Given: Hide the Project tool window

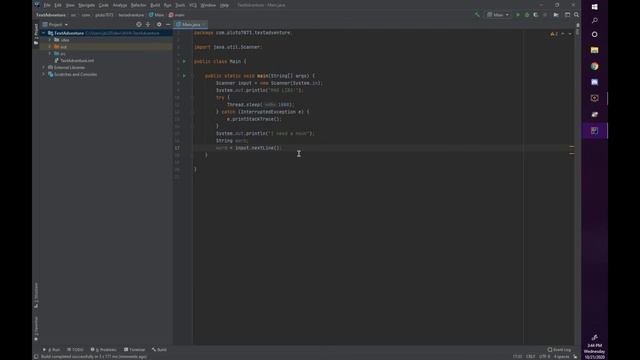Looking at the screenshot, I should click(168, 24).
